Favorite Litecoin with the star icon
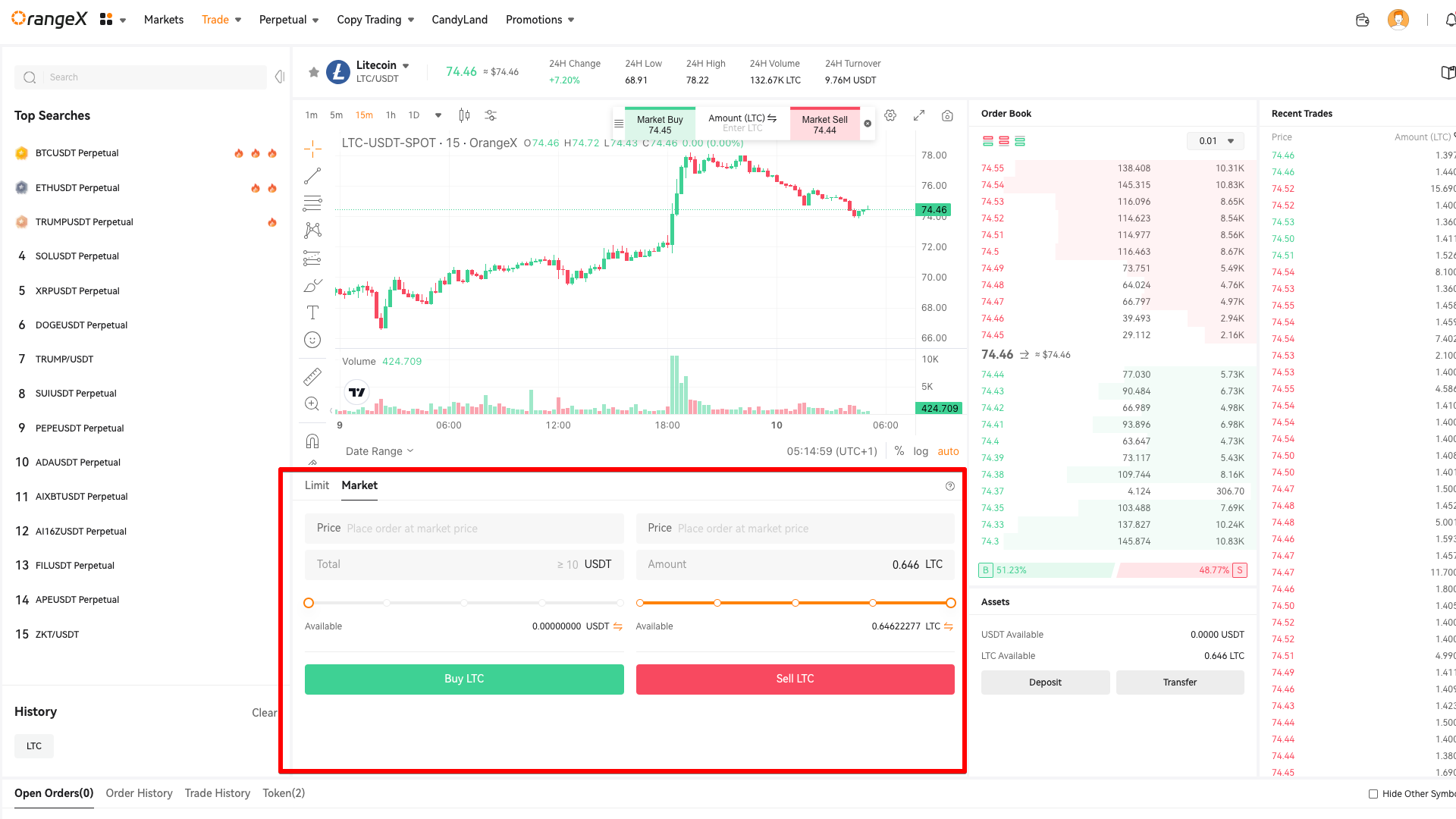Viewport: 1456px width, 819px height. [313, 72]
